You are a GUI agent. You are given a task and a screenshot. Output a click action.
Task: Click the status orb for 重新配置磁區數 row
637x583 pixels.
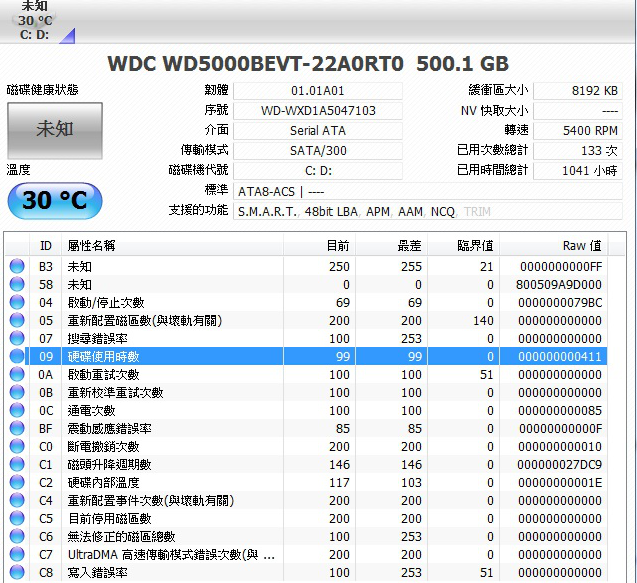[17, 321]
